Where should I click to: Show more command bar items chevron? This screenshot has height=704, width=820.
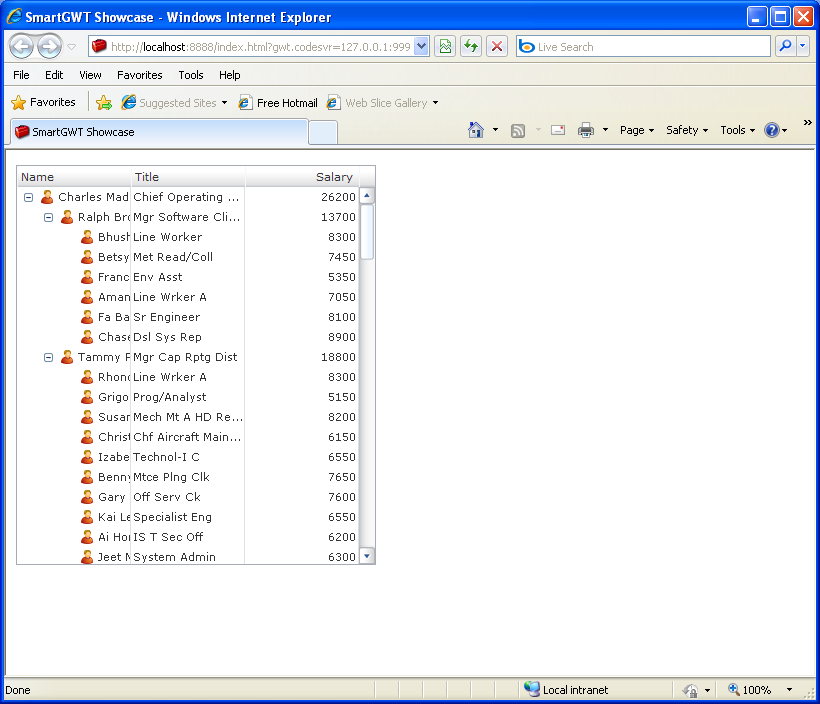tap(807, 122)
